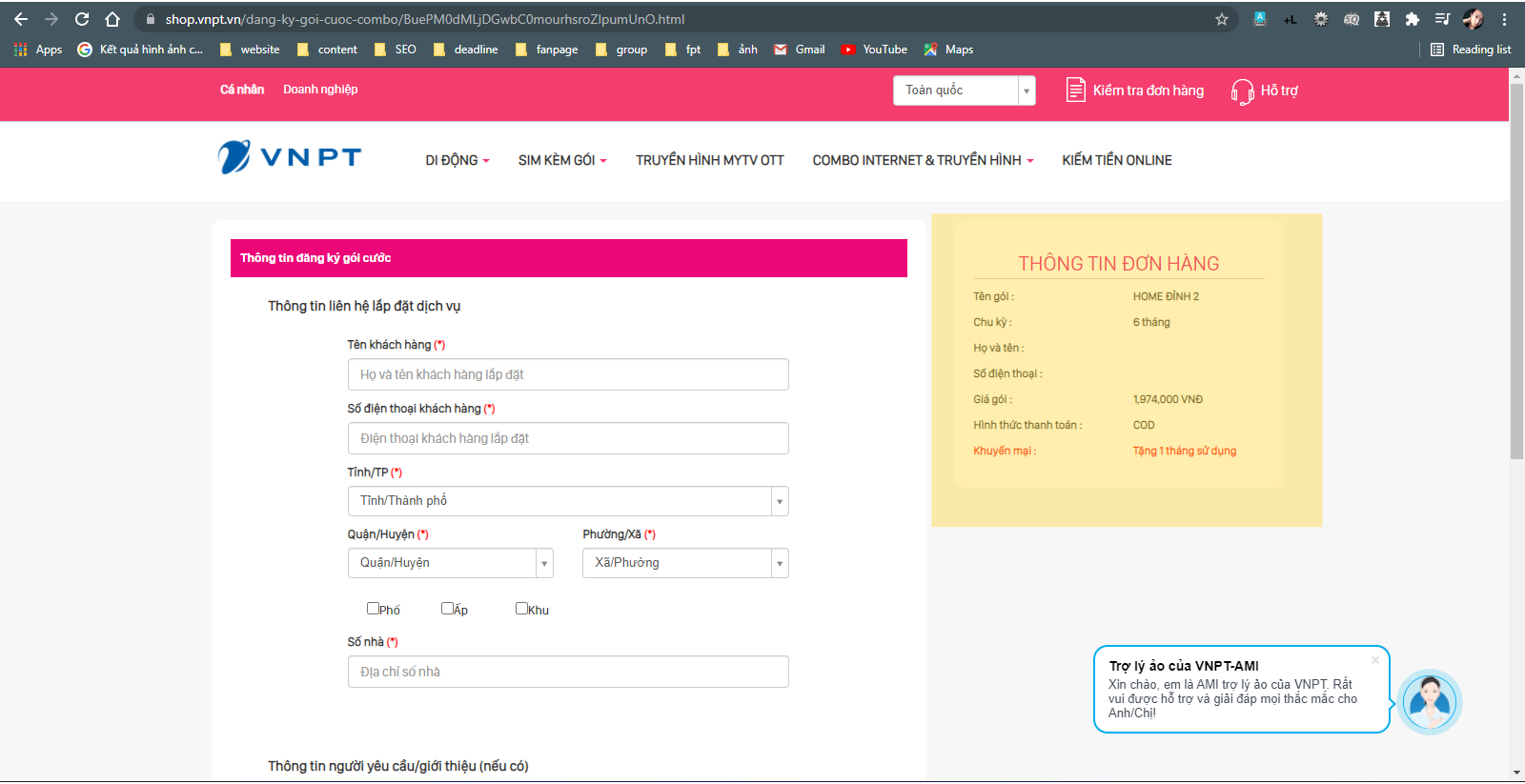
Task: Click Kiểm tra đơn hàng link text
Action: [1149, 90]
